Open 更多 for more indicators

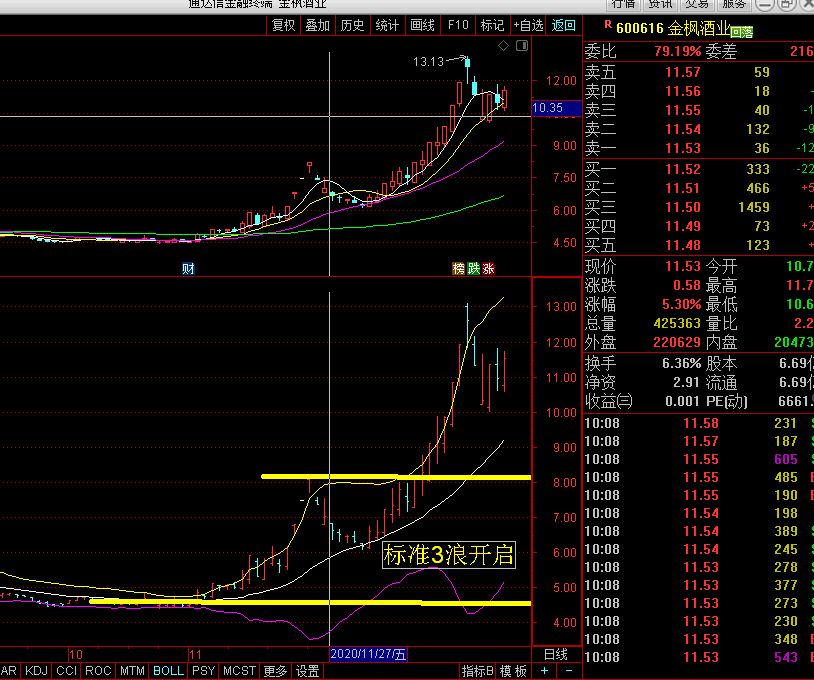tap(275, 671)
